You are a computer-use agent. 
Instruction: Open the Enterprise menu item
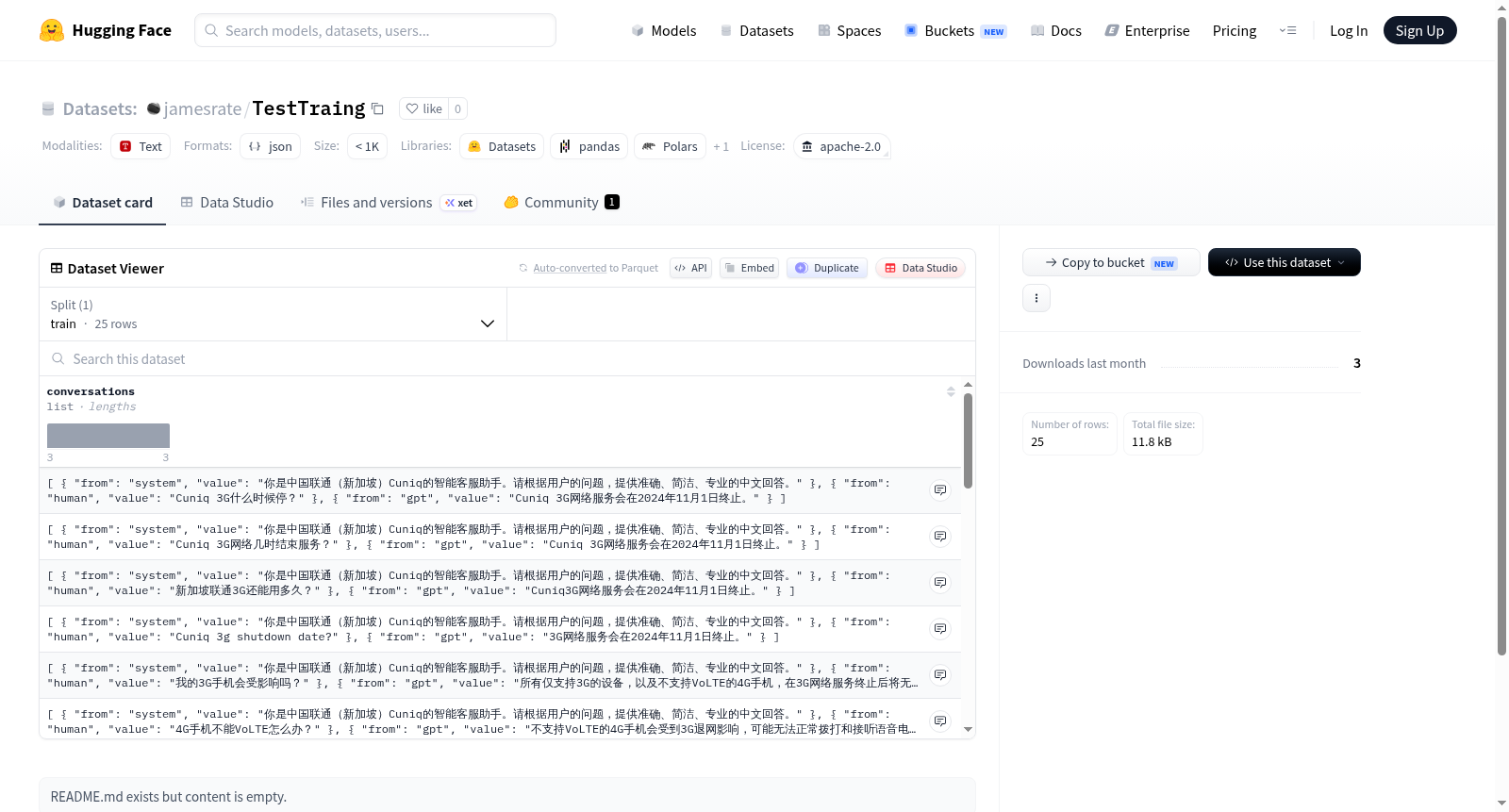(x=1147, y=30)
